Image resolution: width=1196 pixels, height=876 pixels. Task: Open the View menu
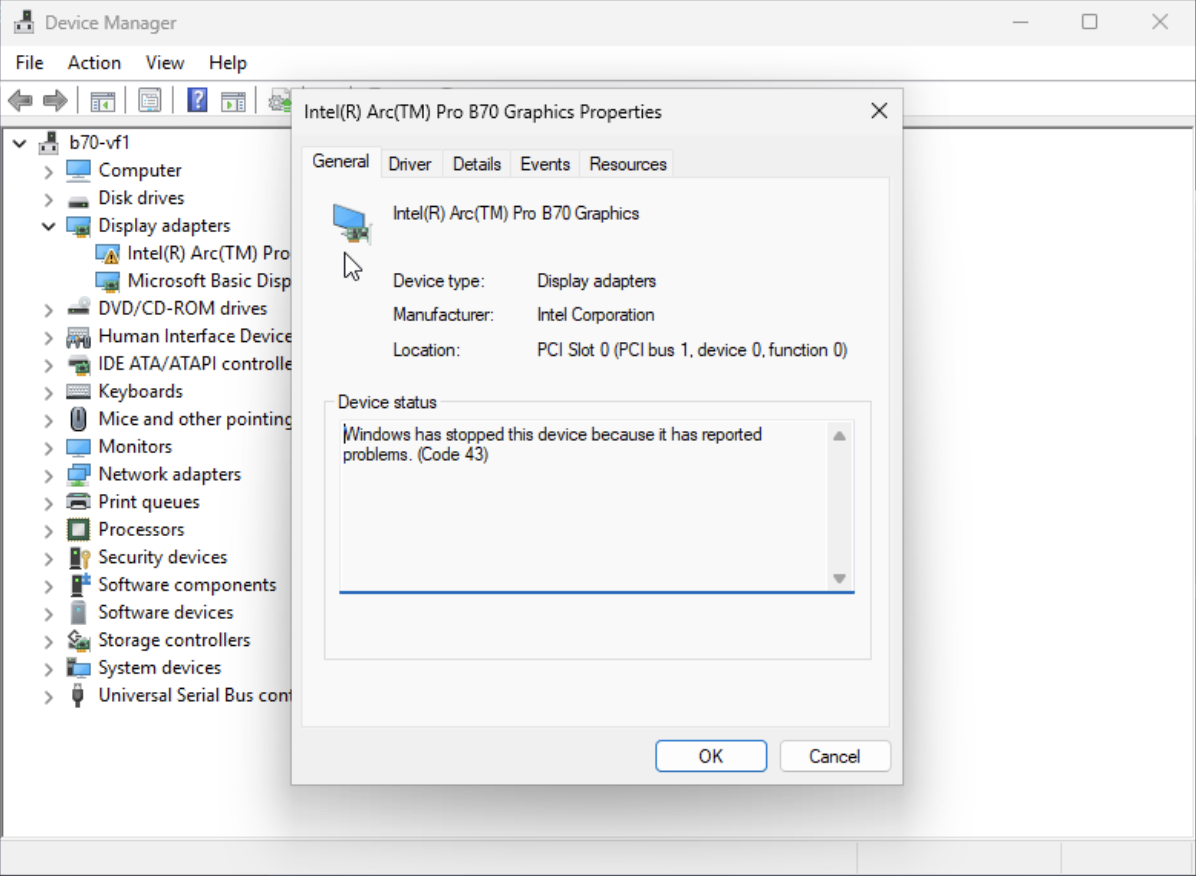164,63
